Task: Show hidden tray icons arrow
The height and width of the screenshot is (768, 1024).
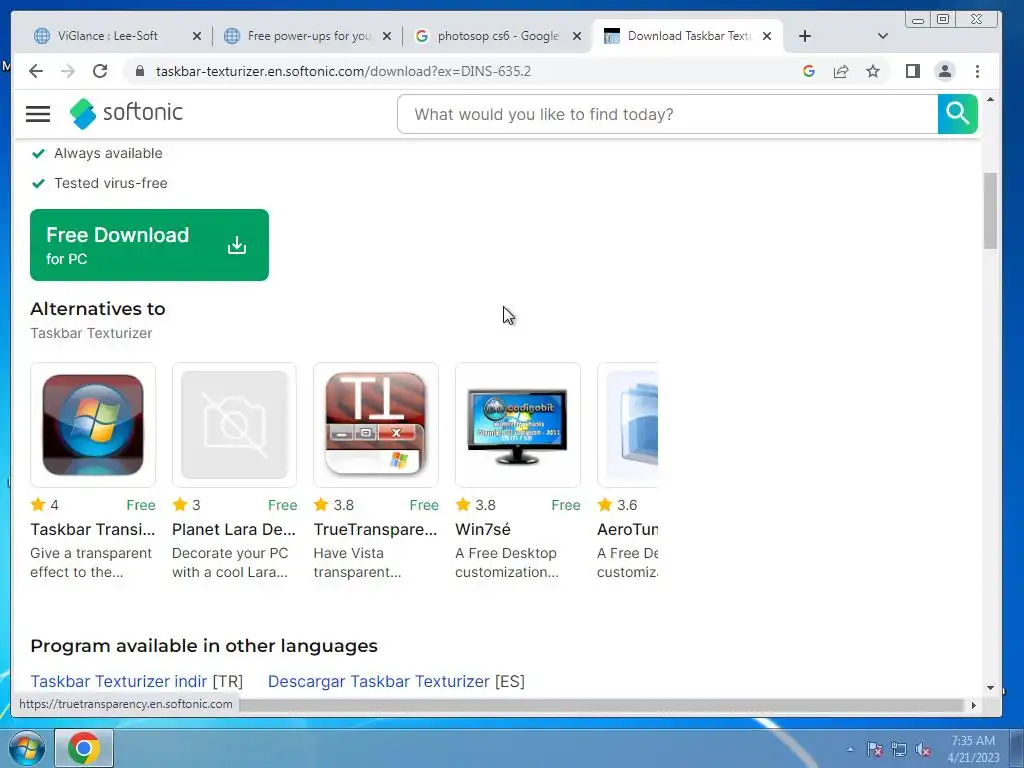Action: click(x=850, y=749)
